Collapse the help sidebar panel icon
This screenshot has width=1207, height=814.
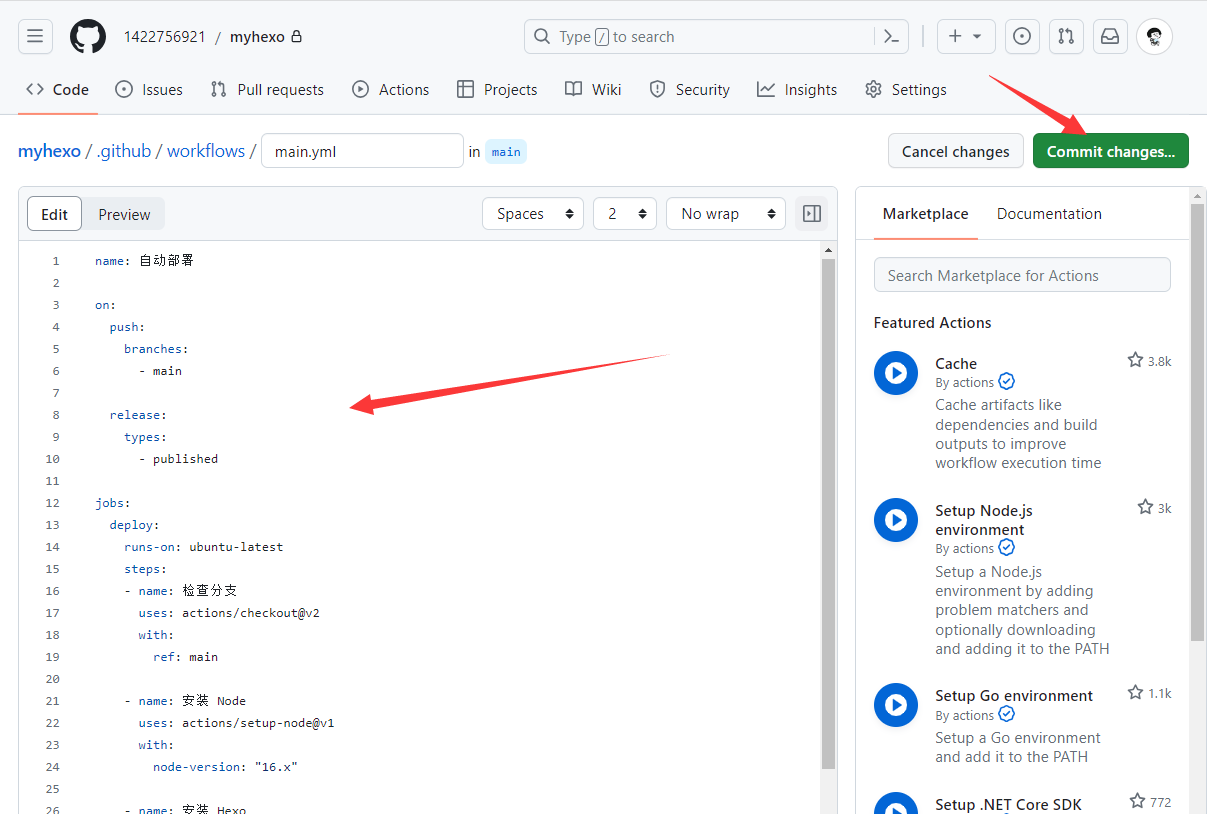click(x=812, y=214)
